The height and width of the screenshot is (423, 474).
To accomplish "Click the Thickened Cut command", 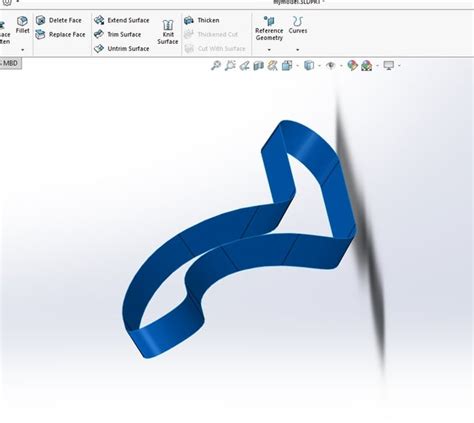I will click(x=211, y=34).
